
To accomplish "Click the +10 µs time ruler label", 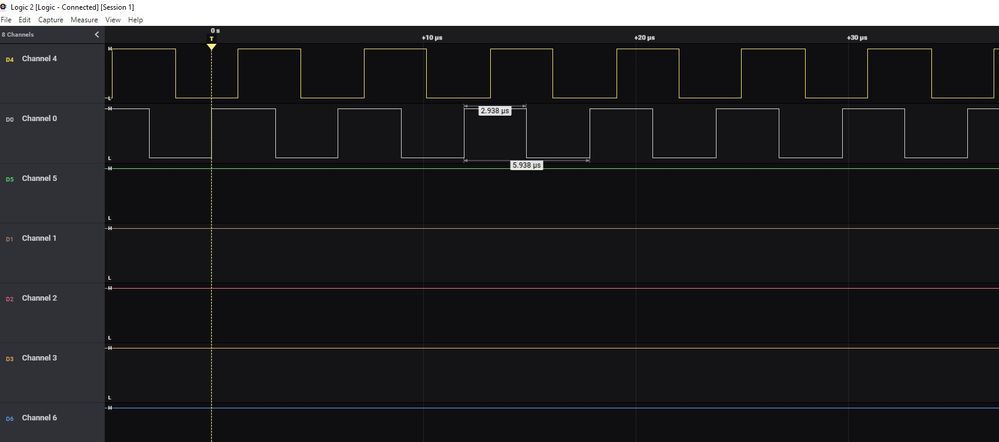I will [x=432, y=38].
